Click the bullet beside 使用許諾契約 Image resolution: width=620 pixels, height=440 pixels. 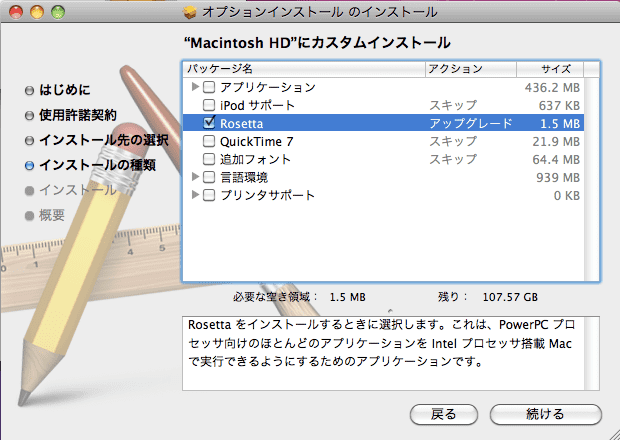click(x=29, y=116)
